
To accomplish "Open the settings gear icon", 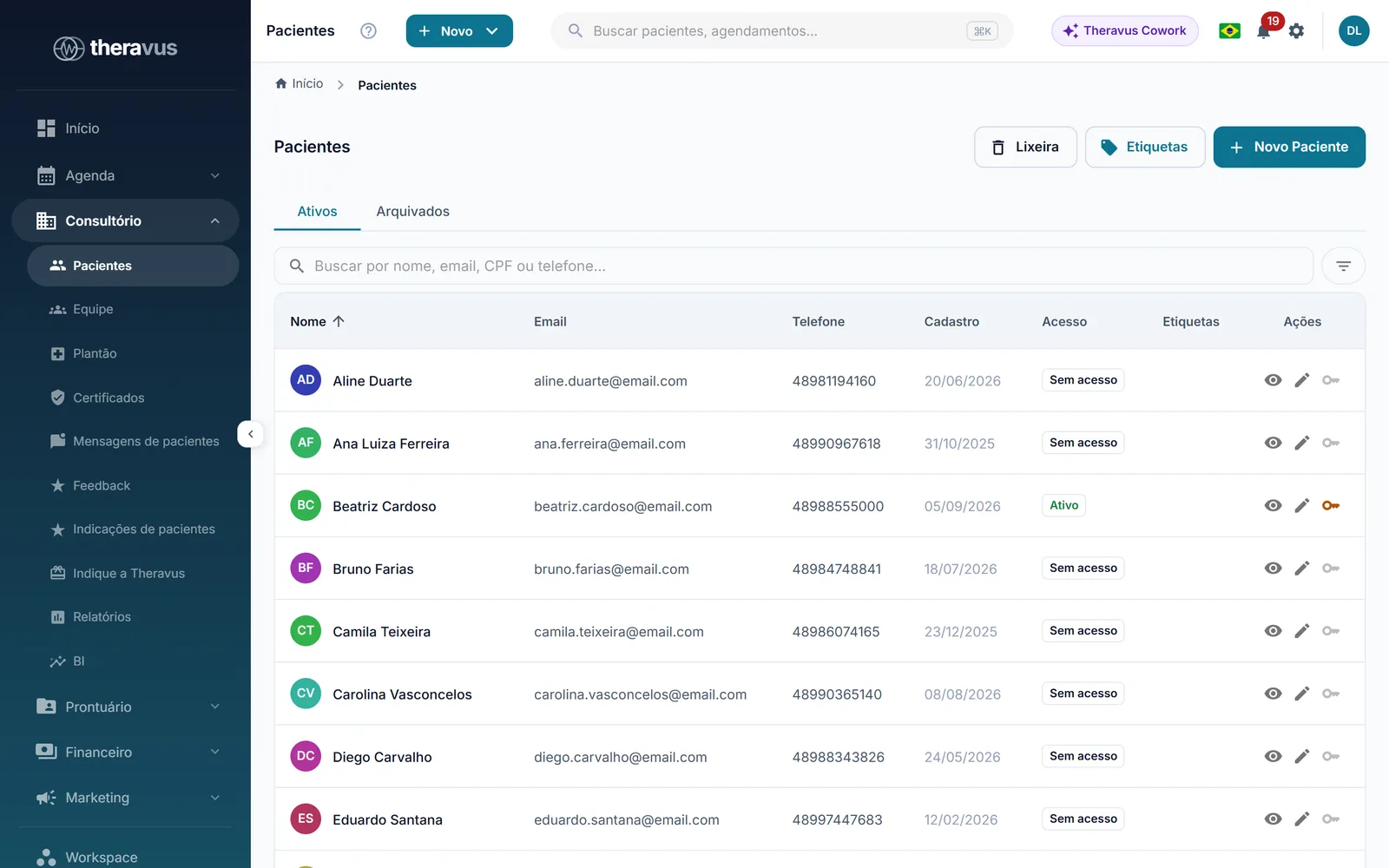I will [1296, 31].
